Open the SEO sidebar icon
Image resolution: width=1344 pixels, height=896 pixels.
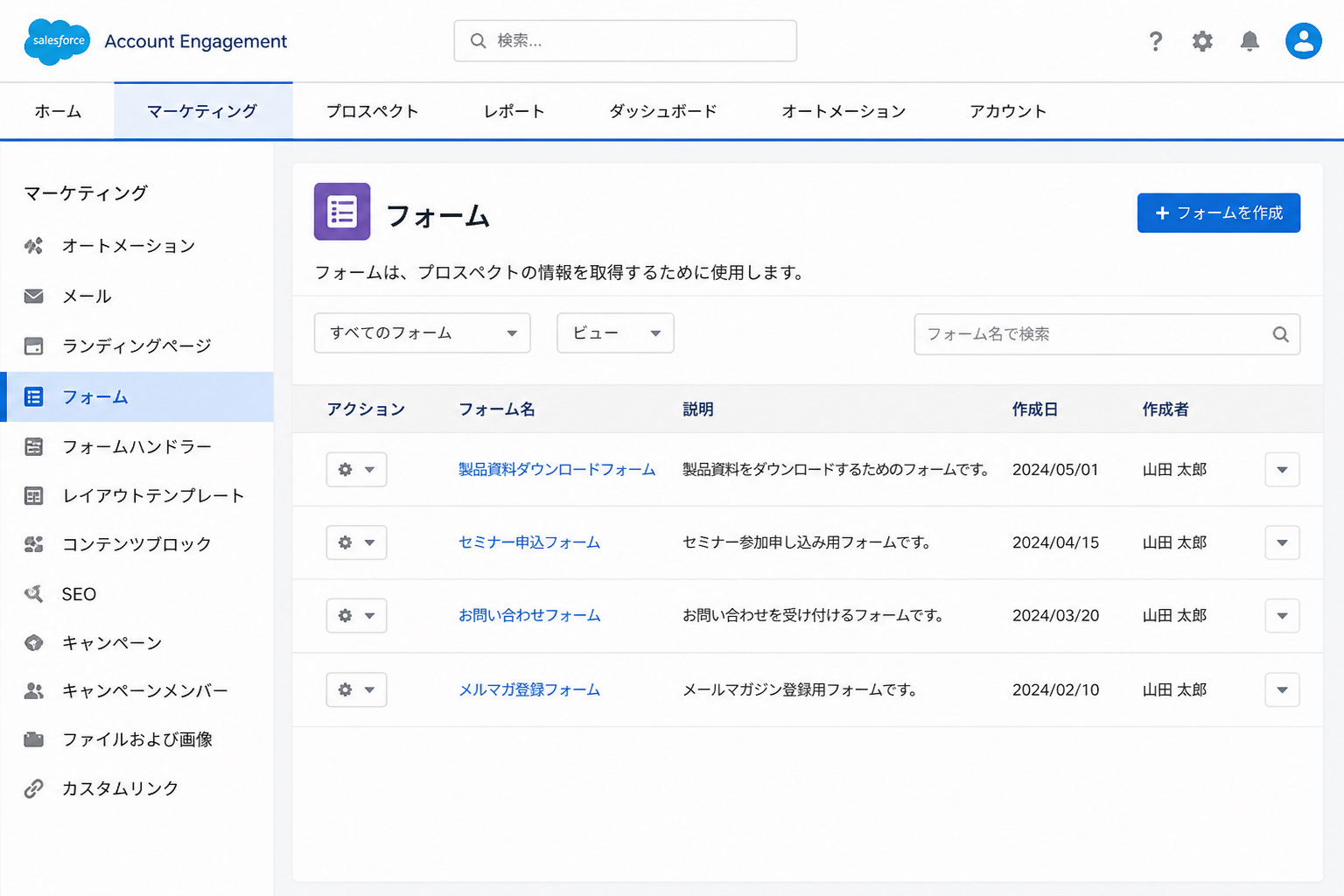(x=33, y=594)
